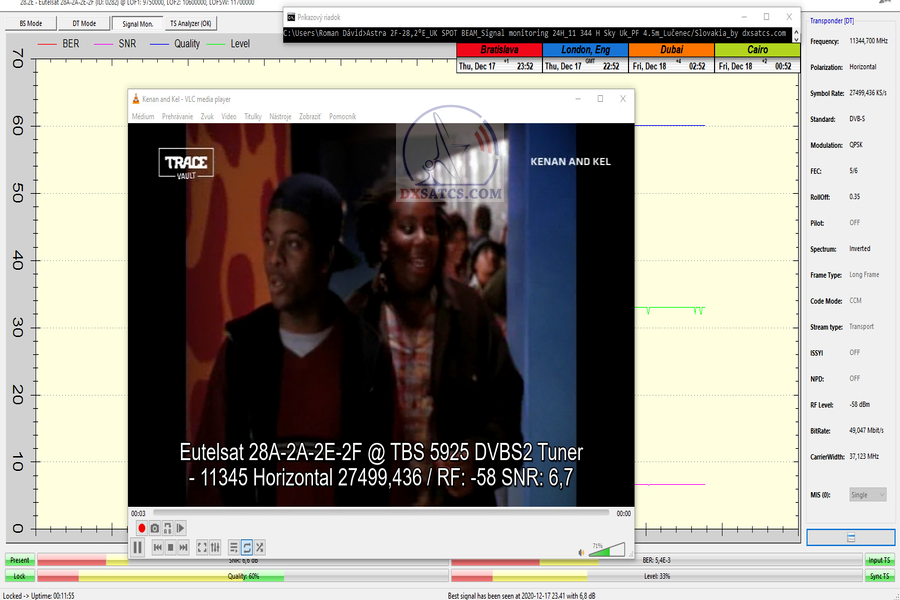
Task: Click the Input TS button
Action: tap(881, 561)
